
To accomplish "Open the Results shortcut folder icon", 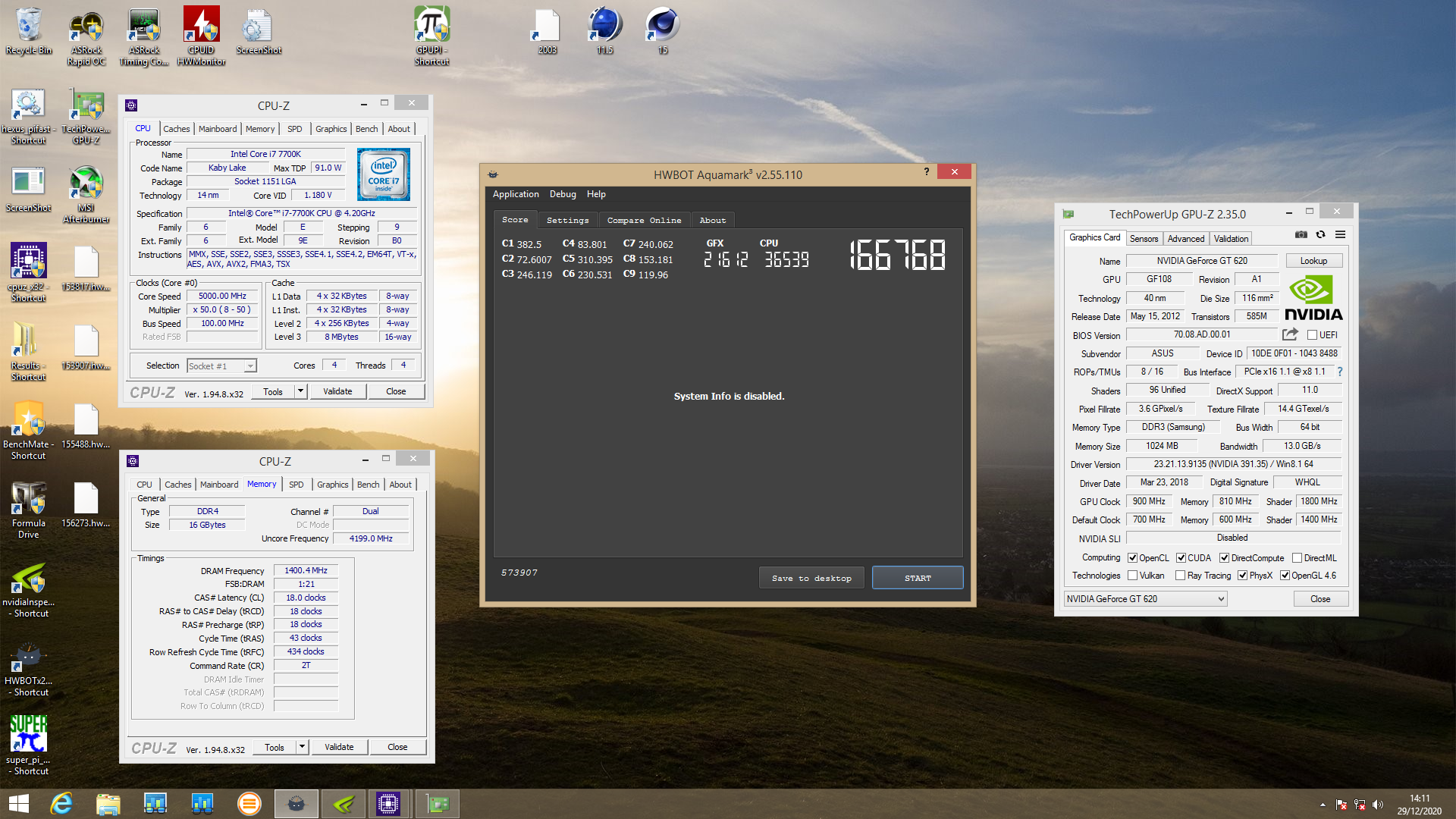I will click(29, 352).
